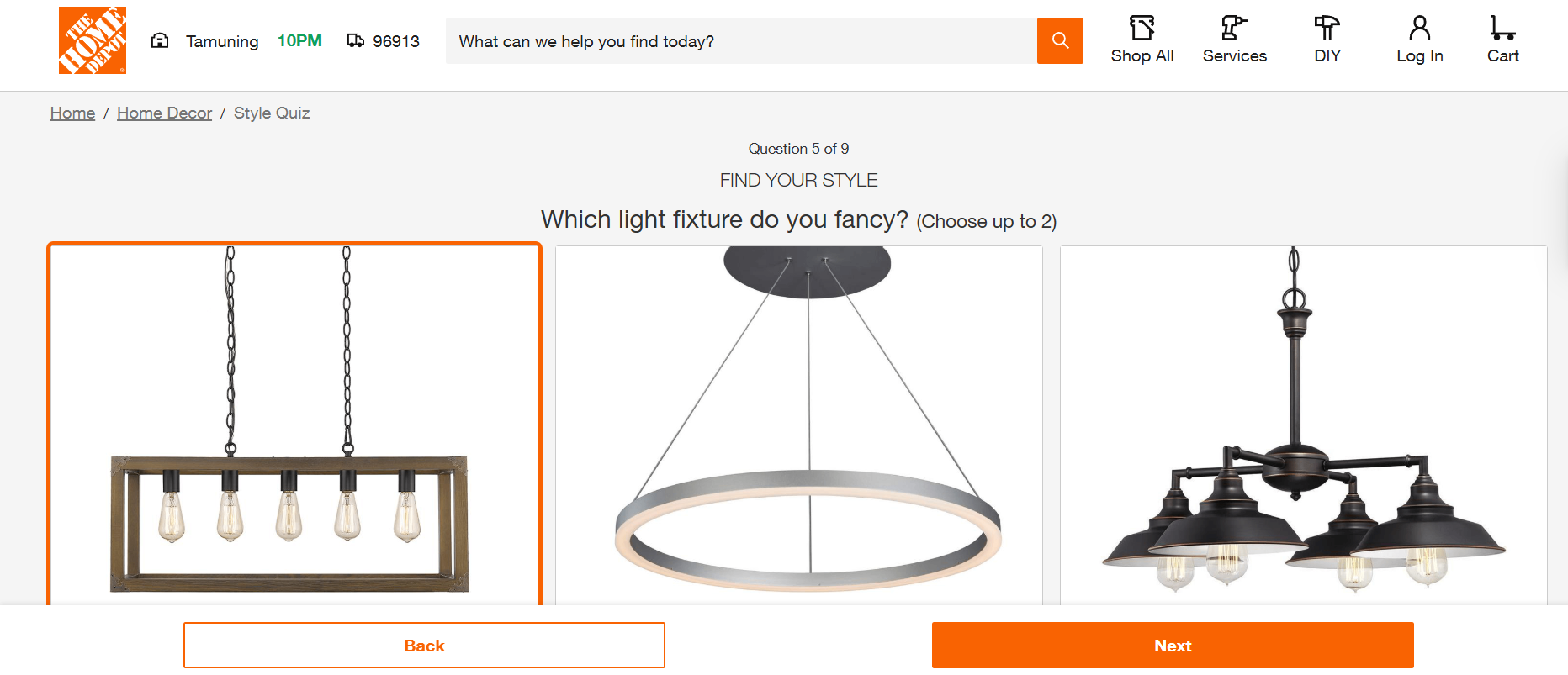The width and height of the screenshot is (1568, 675).
Task: Click the Next button
Action: tap(1172, 646)
